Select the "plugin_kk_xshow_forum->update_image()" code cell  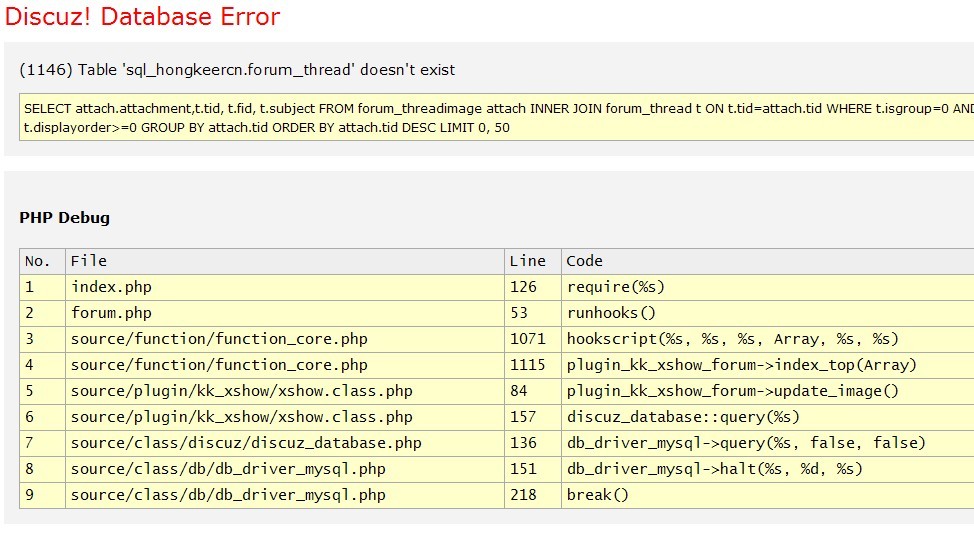(768, 391)
